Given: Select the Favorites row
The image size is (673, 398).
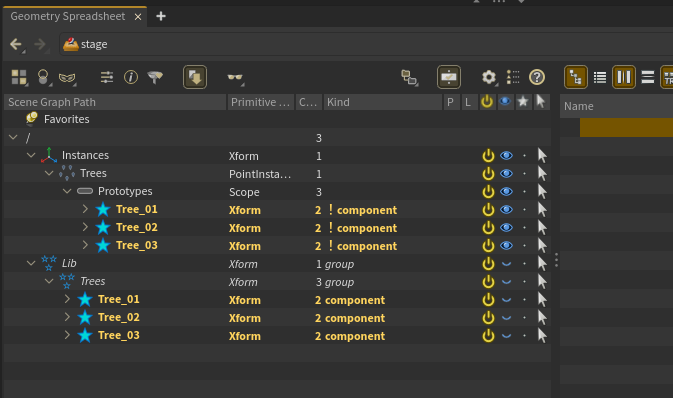Looking at the screenshot, I should [277, 119].
